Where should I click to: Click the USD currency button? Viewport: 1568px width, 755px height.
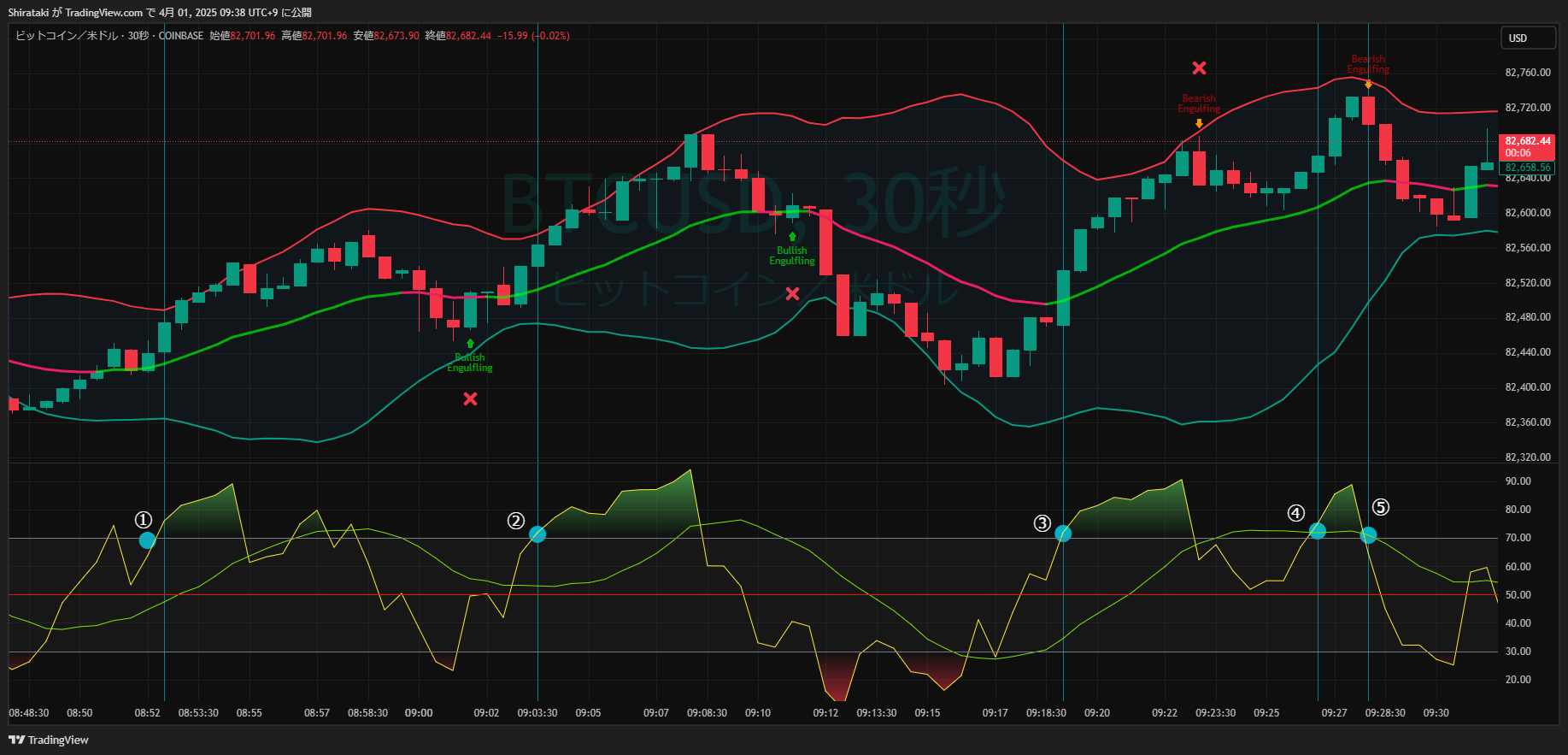[x=1528, y=38]
